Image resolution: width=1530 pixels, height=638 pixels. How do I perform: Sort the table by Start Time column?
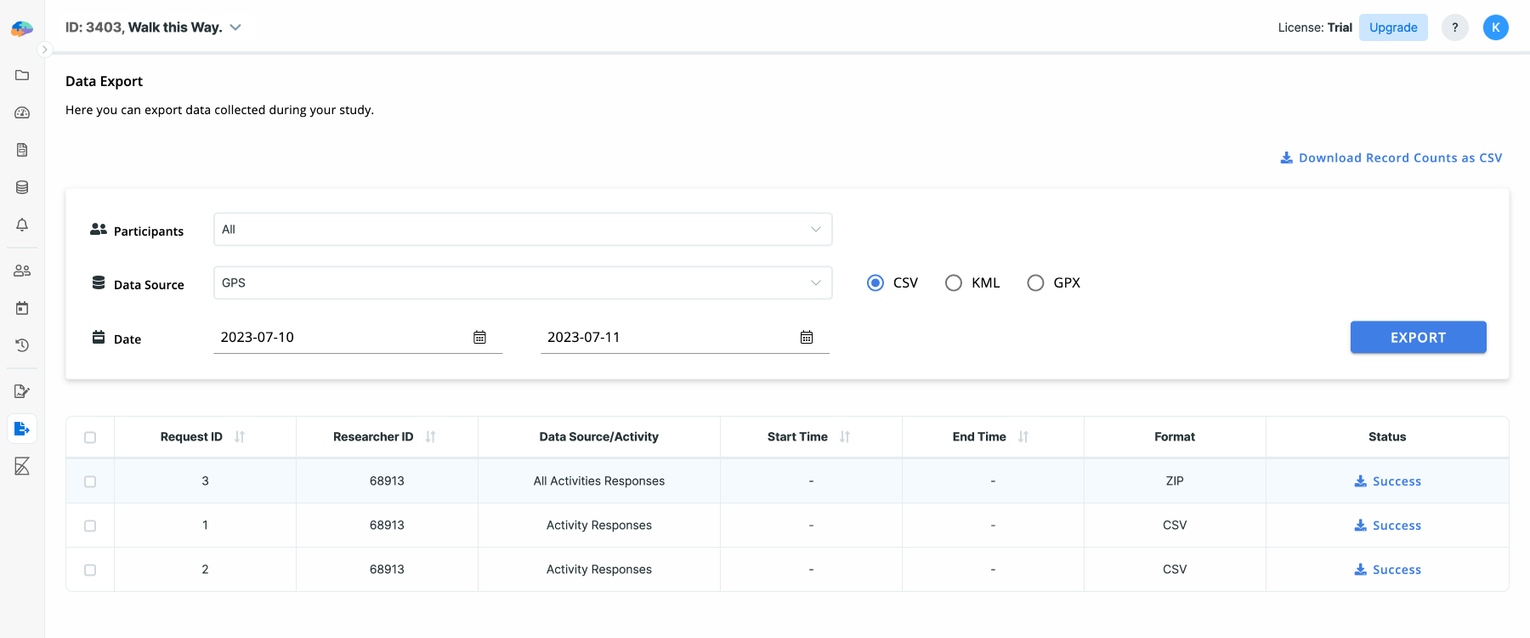click(x=845, y=436)
